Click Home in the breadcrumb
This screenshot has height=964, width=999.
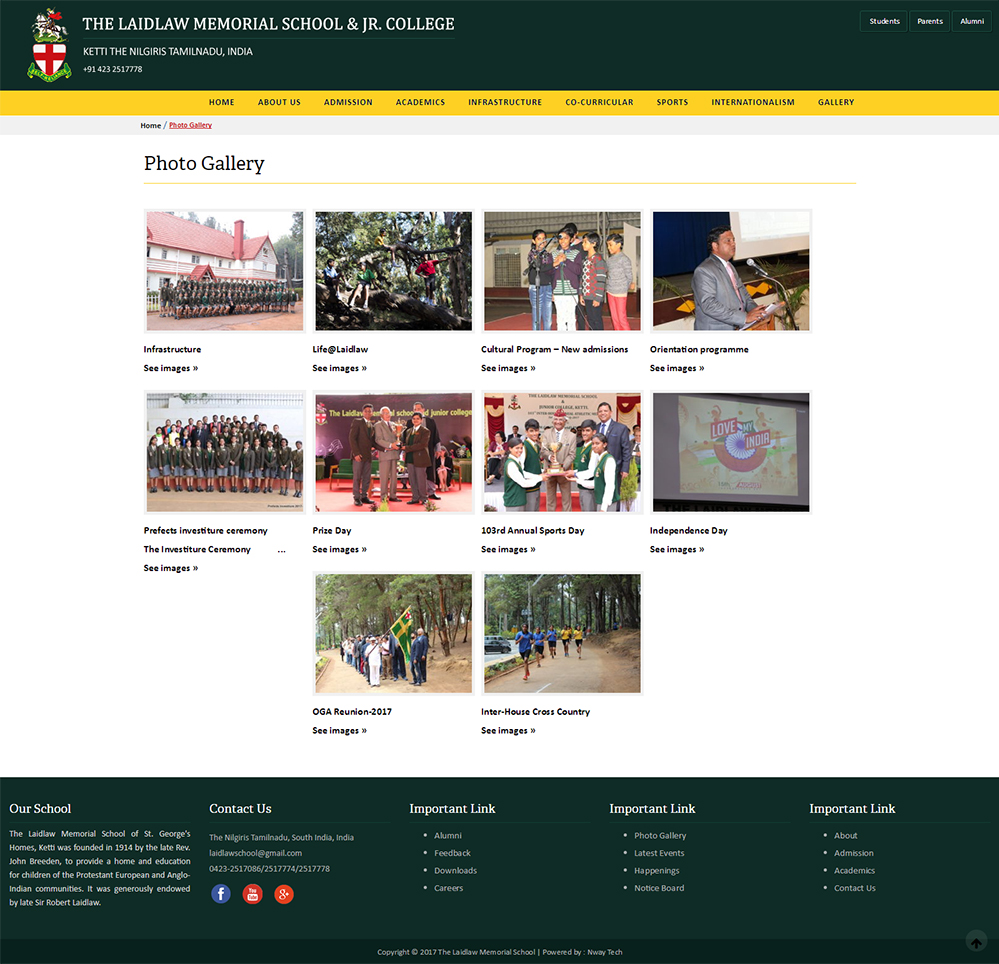click(150, 126)
